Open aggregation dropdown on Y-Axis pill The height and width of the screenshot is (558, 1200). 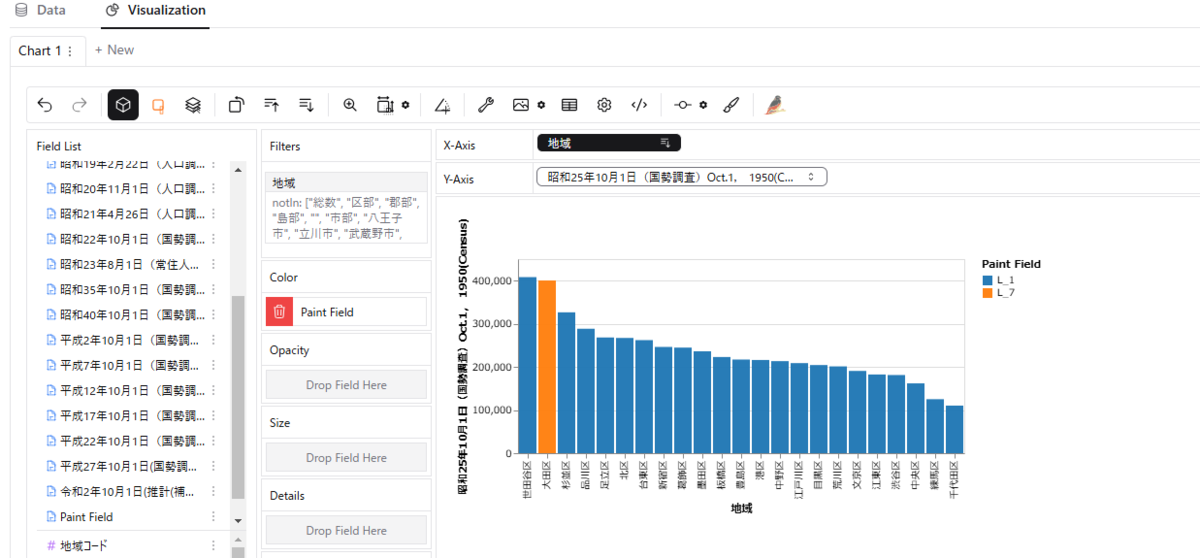point(811,177)
